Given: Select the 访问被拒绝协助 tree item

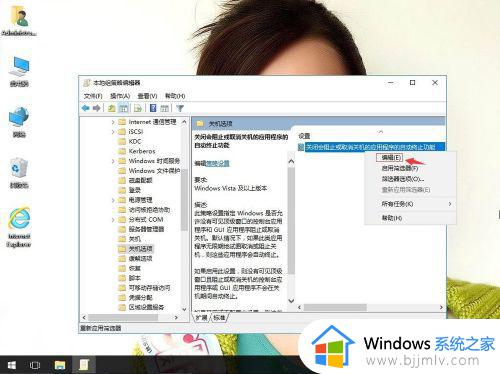Looking at the screenshot, I should click(x=149, y=210).
